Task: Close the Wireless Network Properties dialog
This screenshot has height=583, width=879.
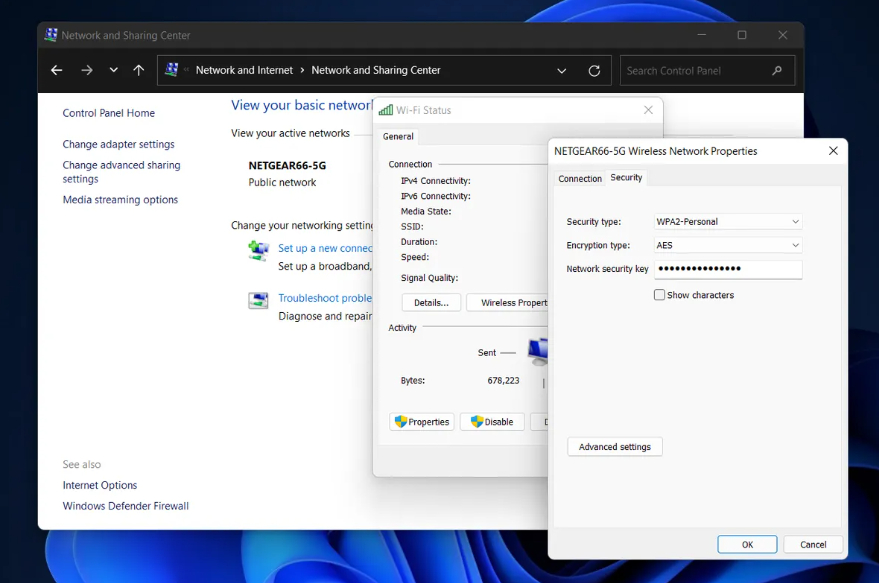Action: tap(833, 151)
